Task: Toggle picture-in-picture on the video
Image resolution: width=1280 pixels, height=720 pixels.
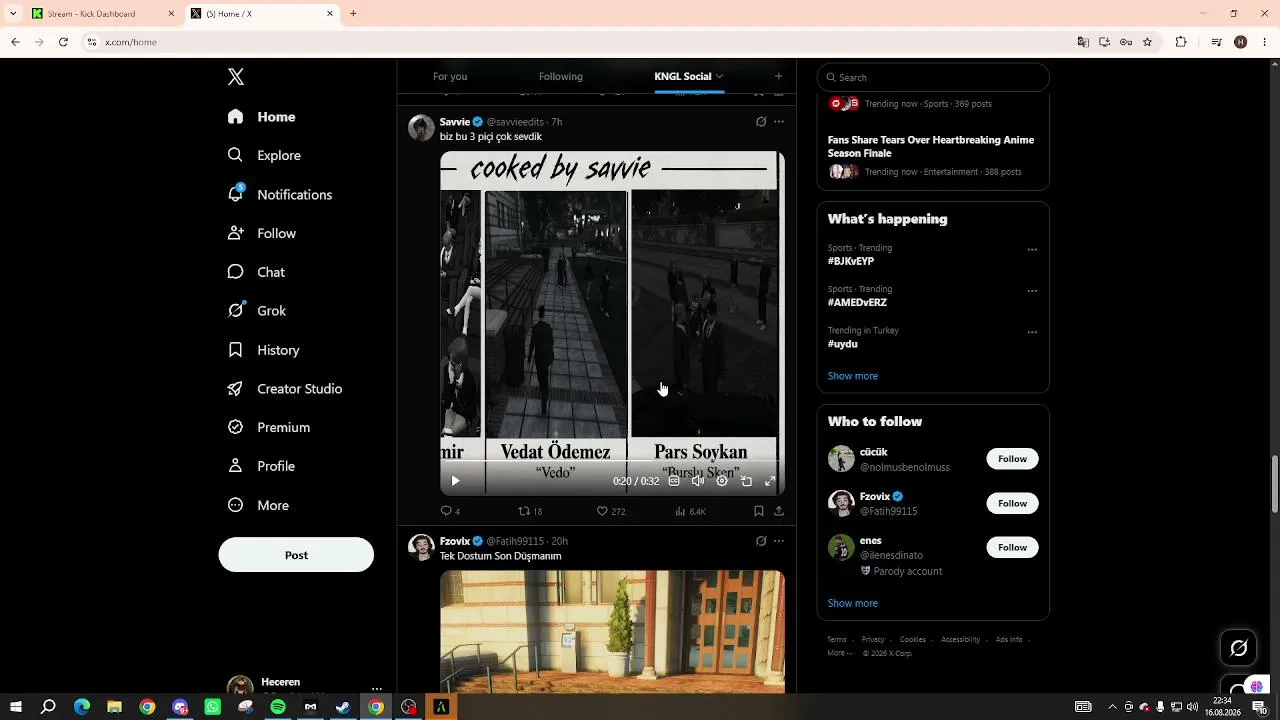Action: (x=746, y=481)
